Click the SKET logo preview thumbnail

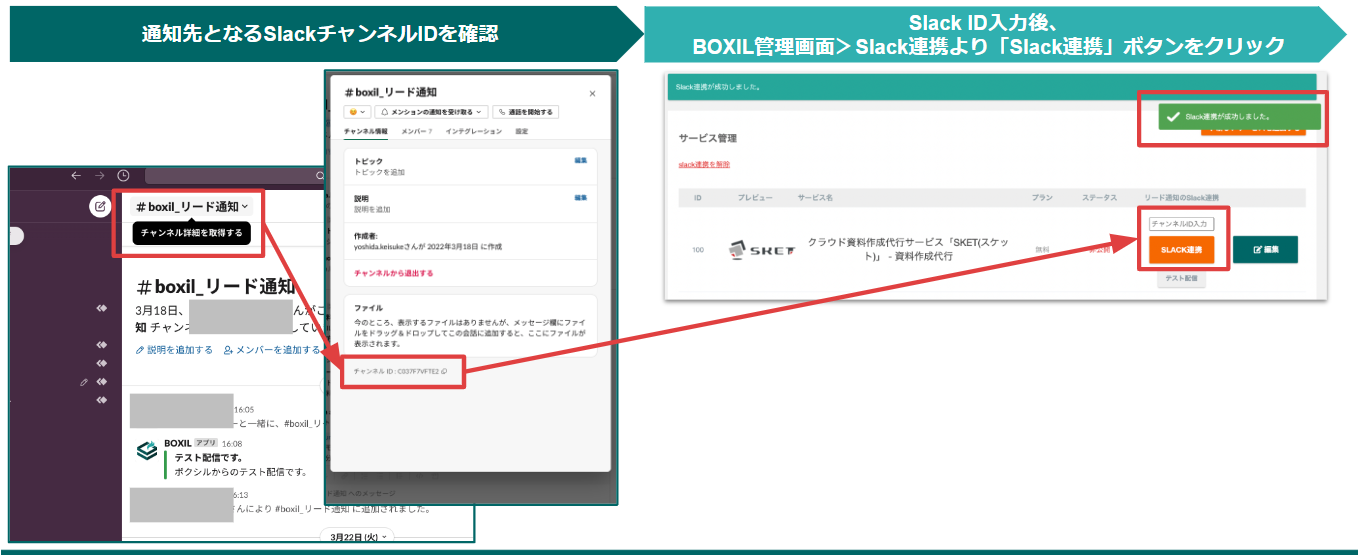[762, 249]
